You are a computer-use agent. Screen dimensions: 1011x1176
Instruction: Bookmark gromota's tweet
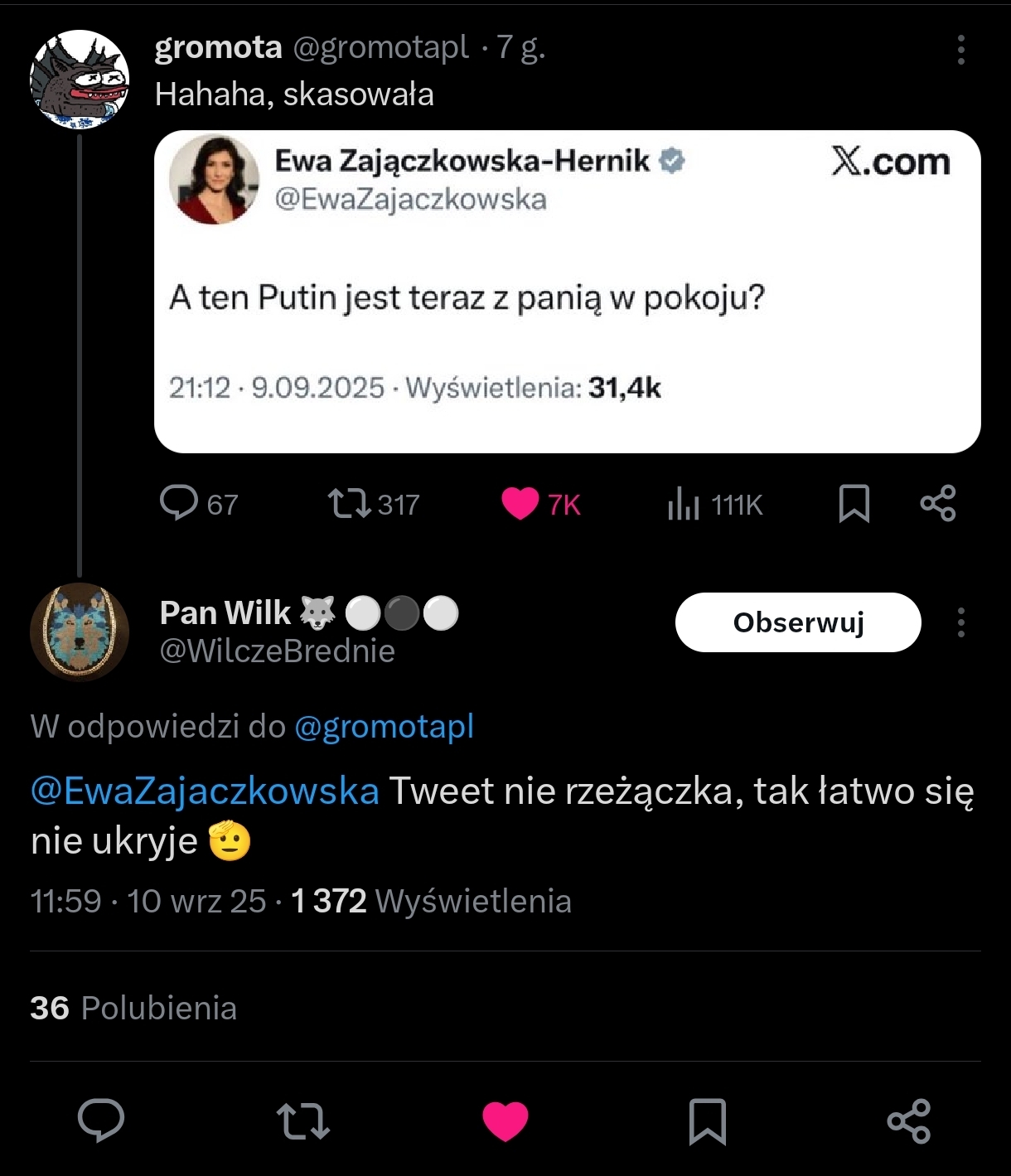click(854, 503)
